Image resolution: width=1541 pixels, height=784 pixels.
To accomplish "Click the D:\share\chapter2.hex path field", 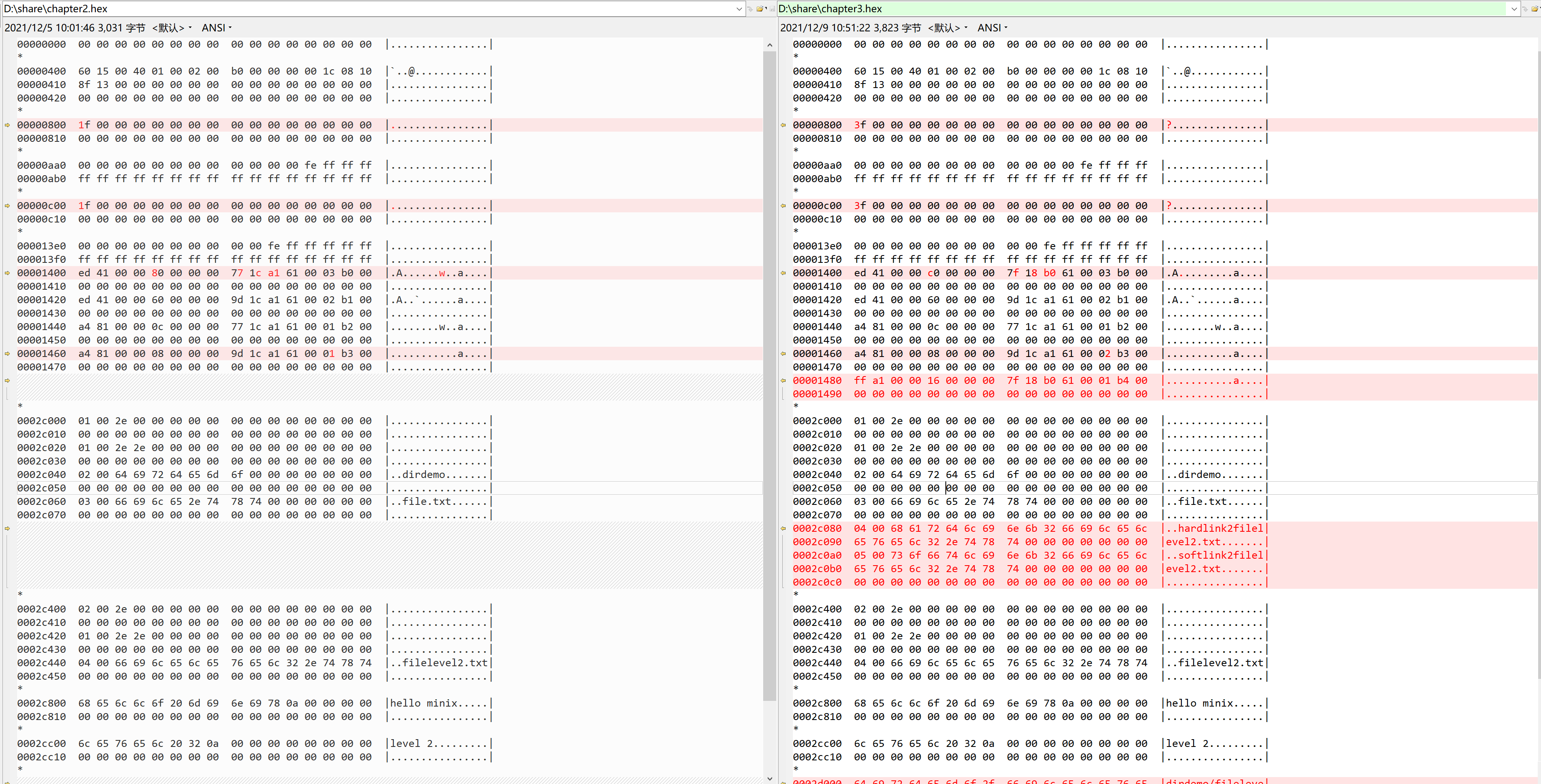I will click(x=359, y=9).
